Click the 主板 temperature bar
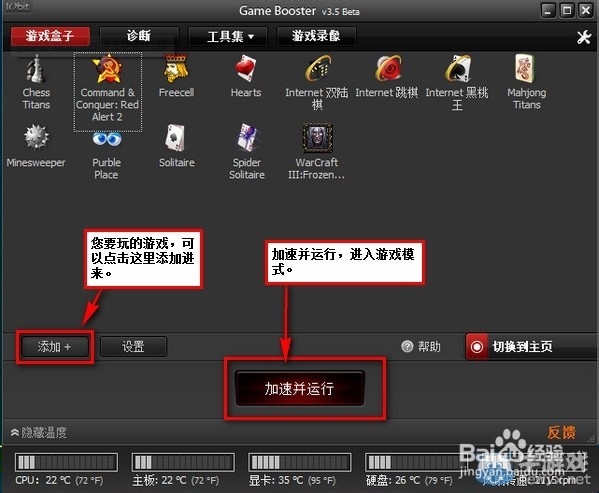The height and width of the screenshot is (493, 599). point(183,462)
